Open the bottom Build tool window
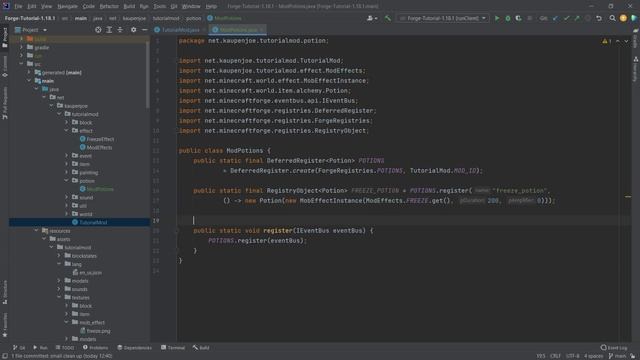 201,348
